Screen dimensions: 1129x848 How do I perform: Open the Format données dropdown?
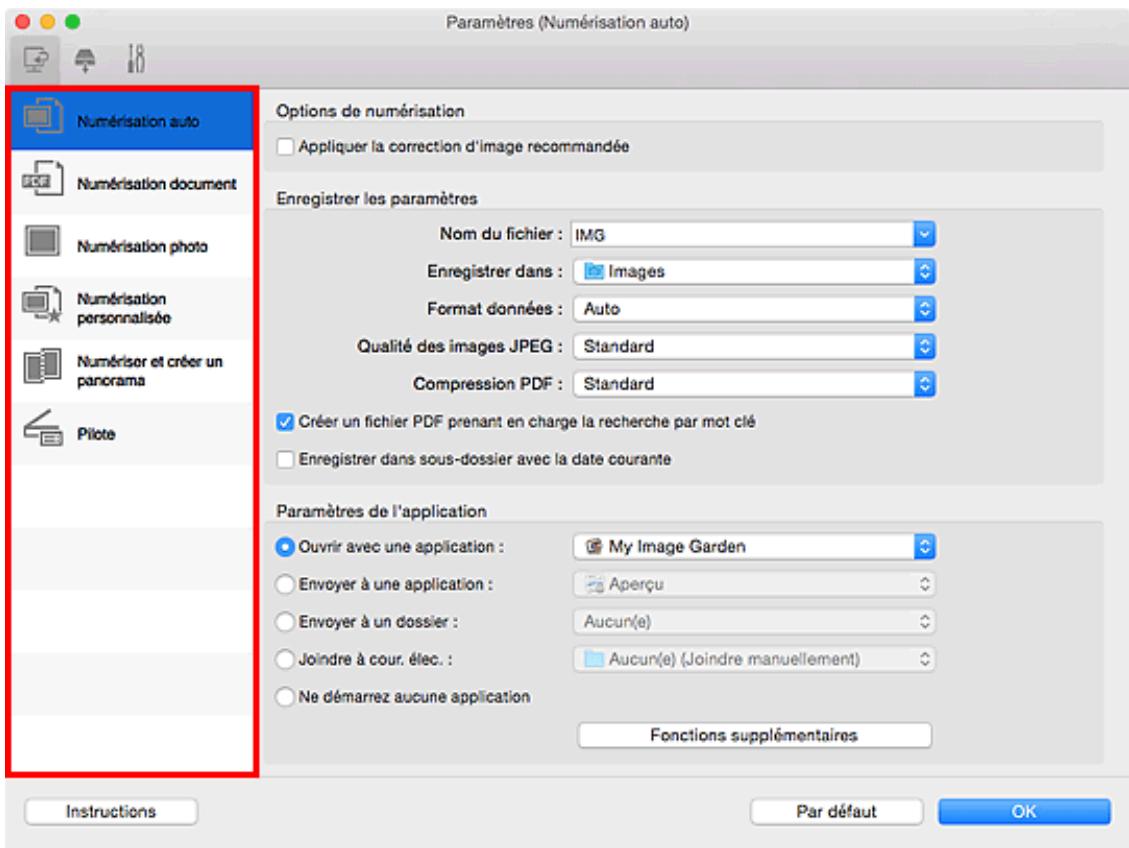[x=754, y=309]
